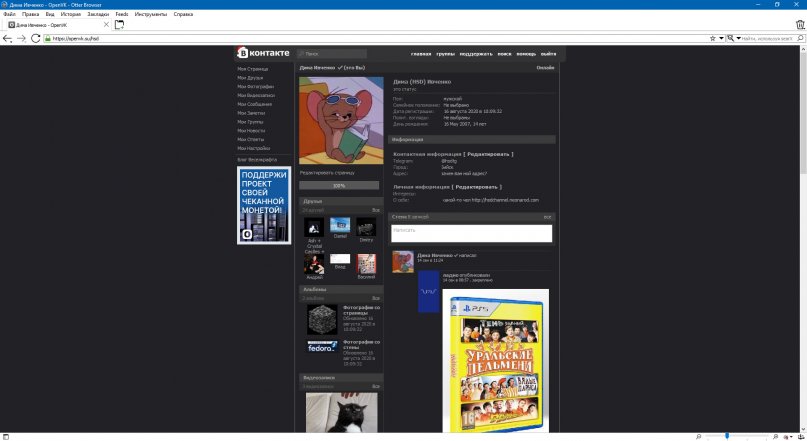Viewport: 807px width, 441px height.
Task: Open the Справка menu
Action: [x=183, y=14]
